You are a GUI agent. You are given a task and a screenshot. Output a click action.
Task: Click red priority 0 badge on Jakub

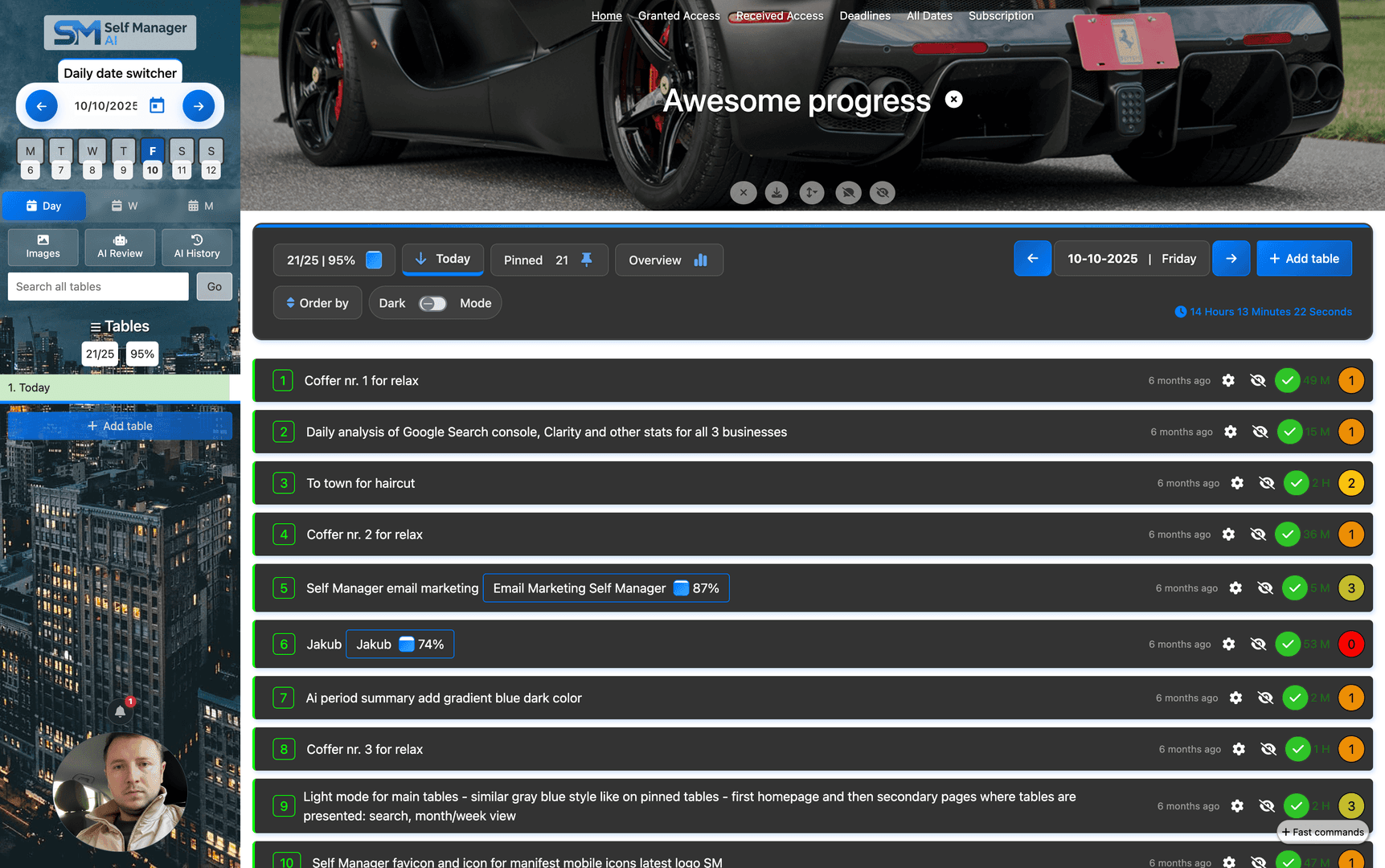[1351, 645]
